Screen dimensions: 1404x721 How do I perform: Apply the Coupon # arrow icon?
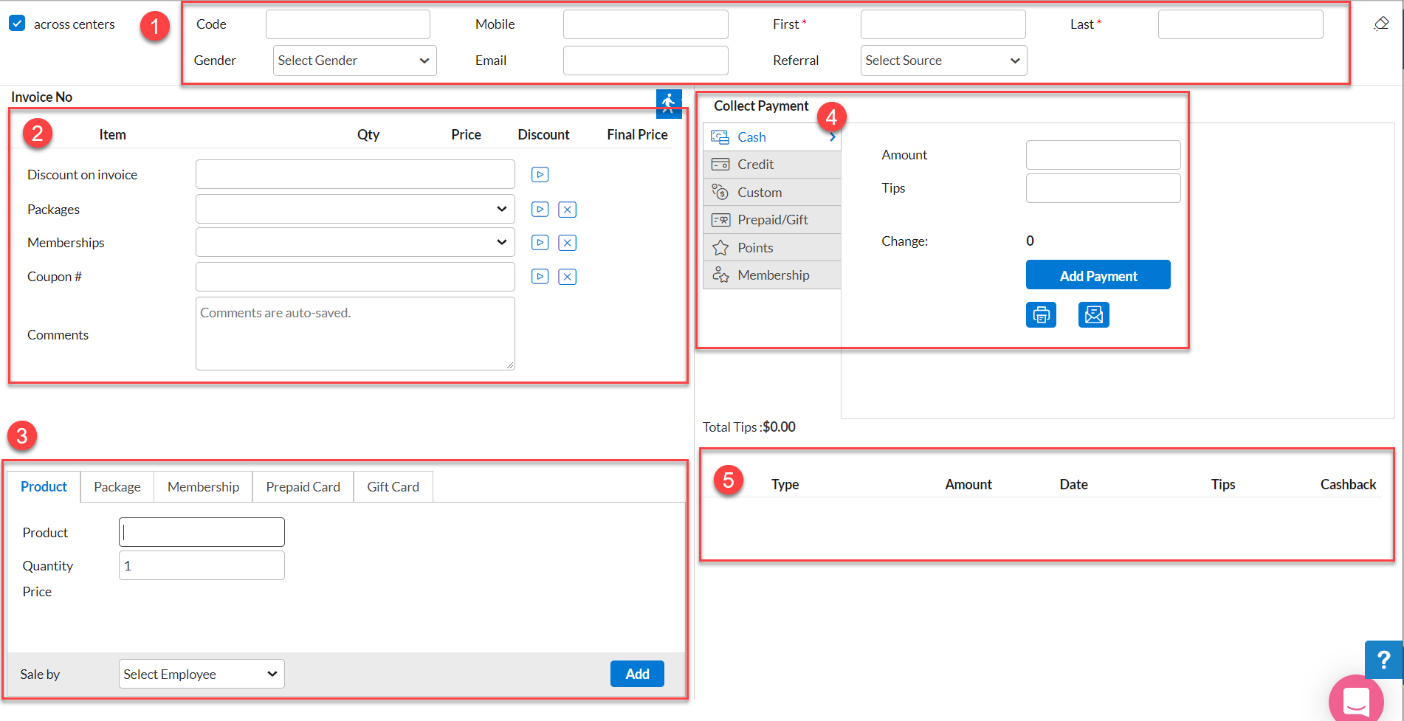[x=540, y=277]
